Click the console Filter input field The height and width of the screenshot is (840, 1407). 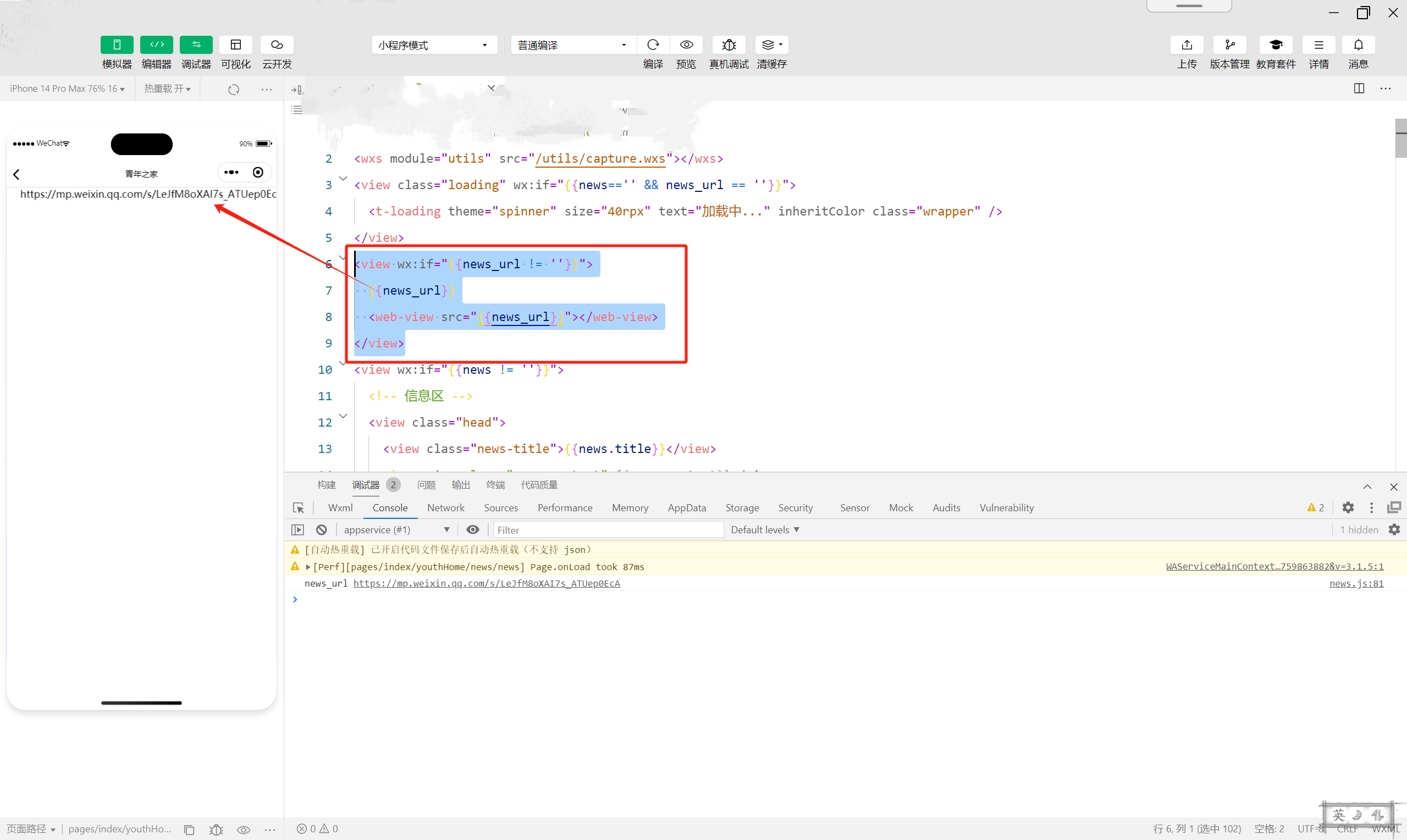608,530
